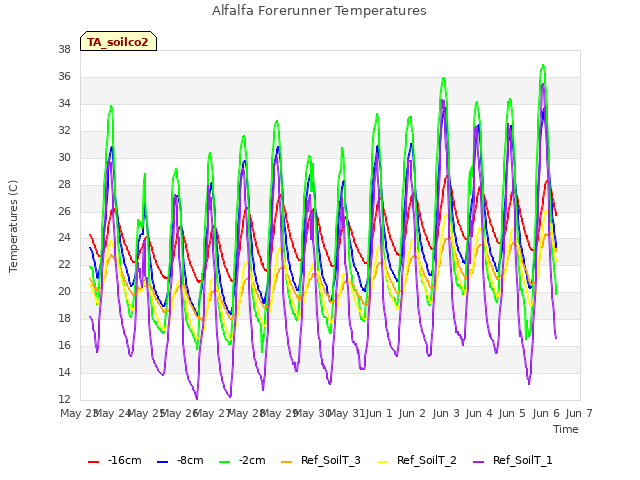The width and height of the screenshot is (640, 480).
Task: Click the green -2cm legend swatch
Action: point(224,462)
